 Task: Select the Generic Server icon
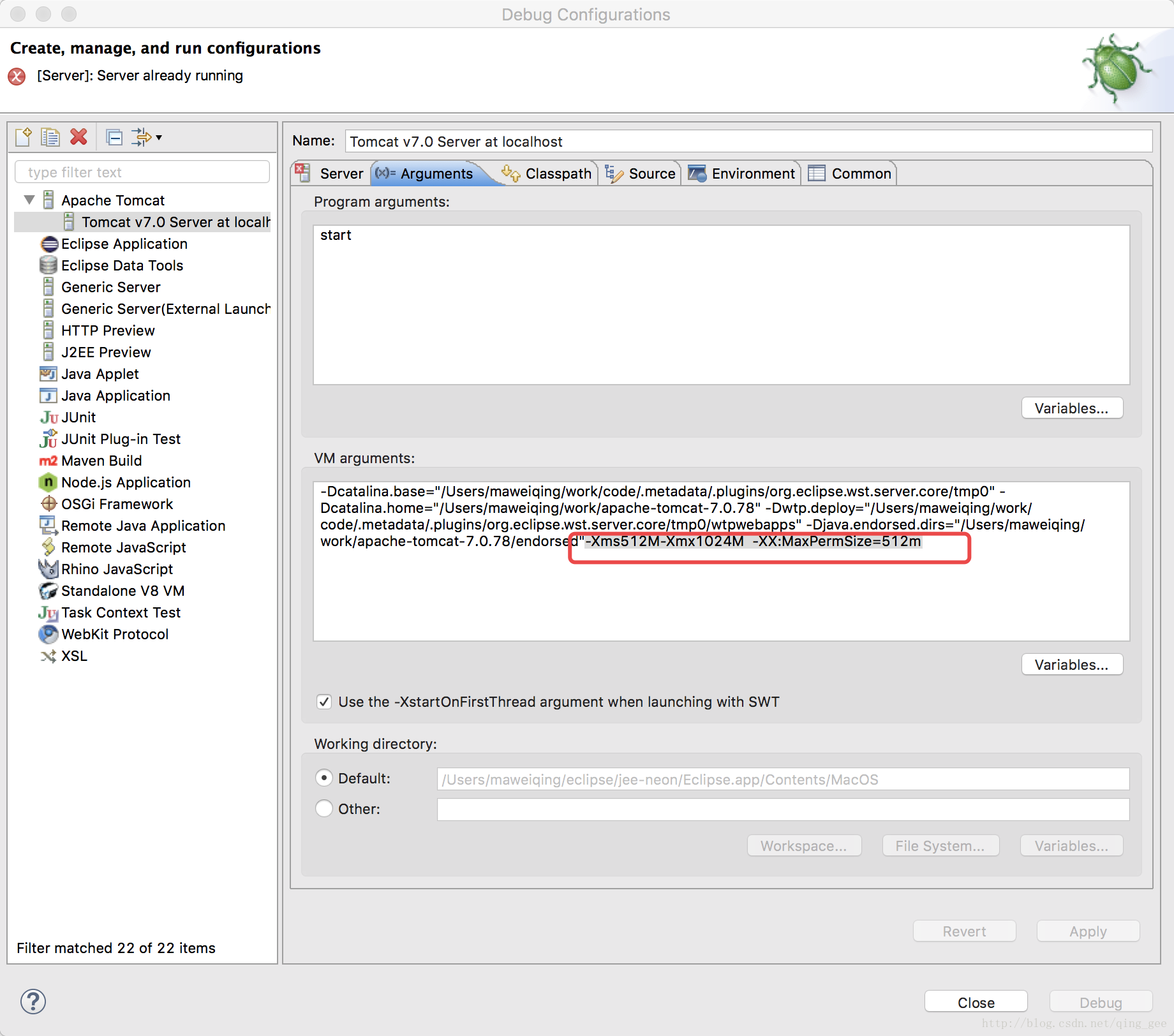(48, 287)
